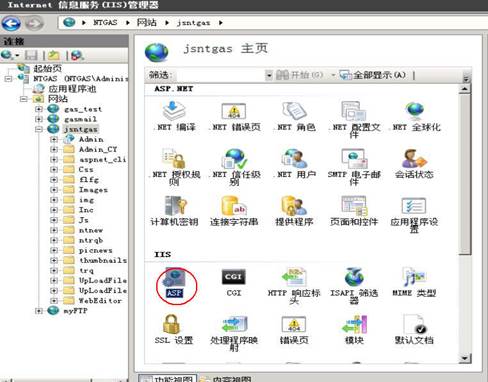The width and height of the screenshot is (488, 382).
Task: Switch to the 内容视图 tab
Action: pos(226,378)
